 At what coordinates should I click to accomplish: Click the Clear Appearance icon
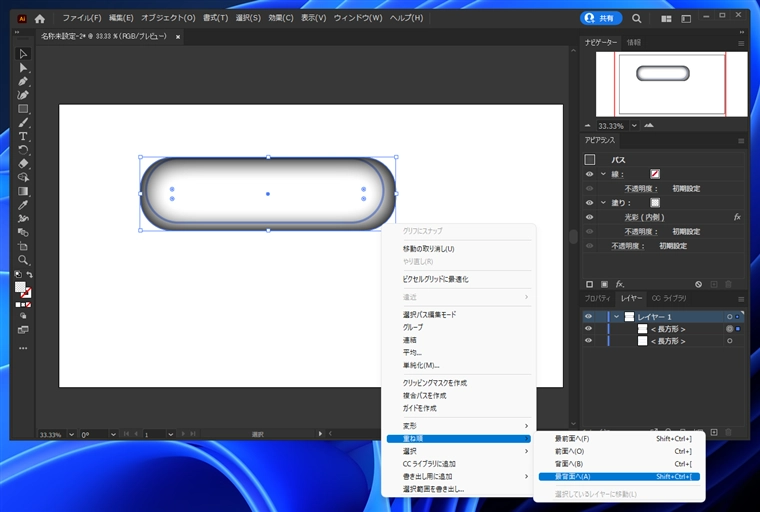(698, 284)
